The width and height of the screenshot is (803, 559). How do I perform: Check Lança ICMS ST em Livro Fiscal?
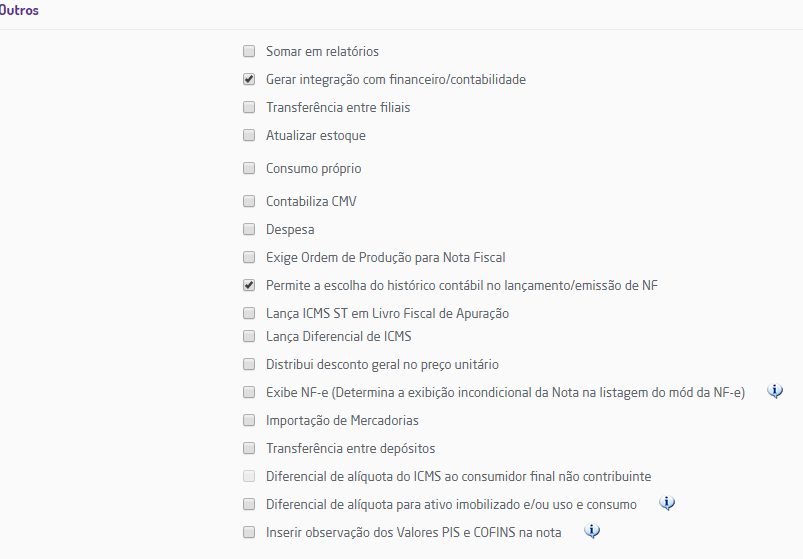pos(249,313)
